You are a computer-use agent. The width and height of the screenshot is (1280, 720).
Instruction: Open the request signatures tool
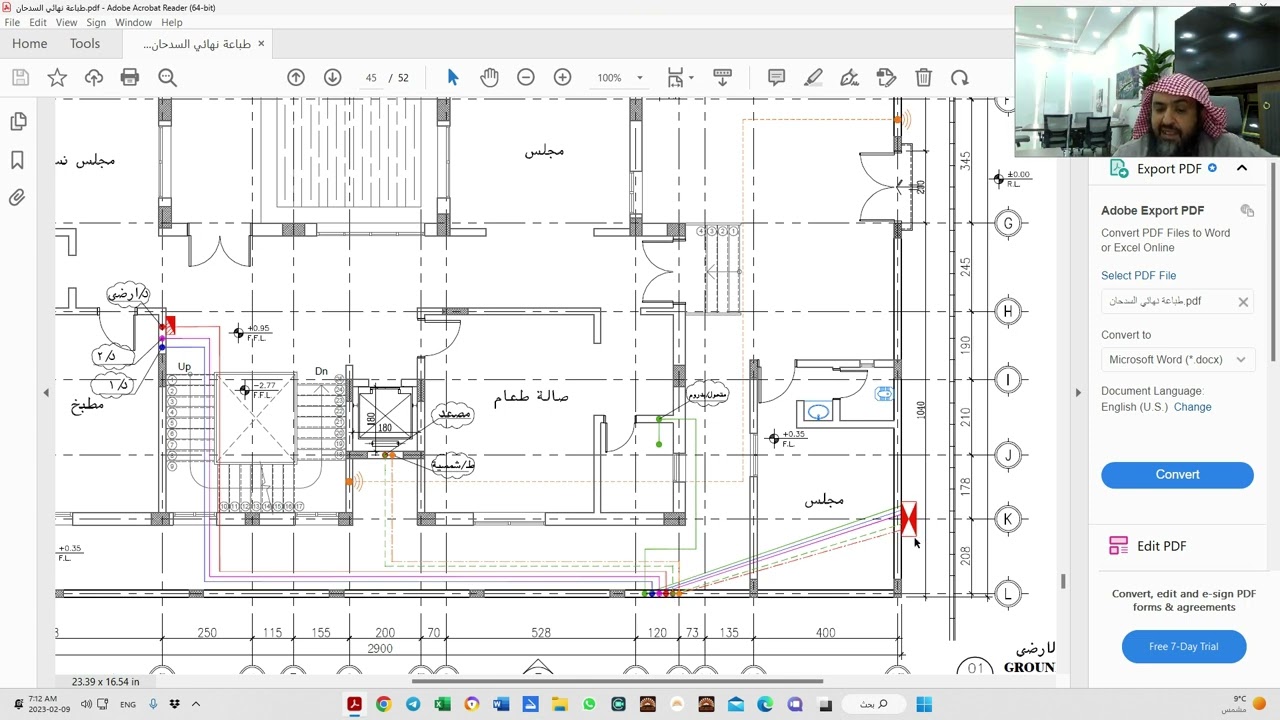point(886,78)
